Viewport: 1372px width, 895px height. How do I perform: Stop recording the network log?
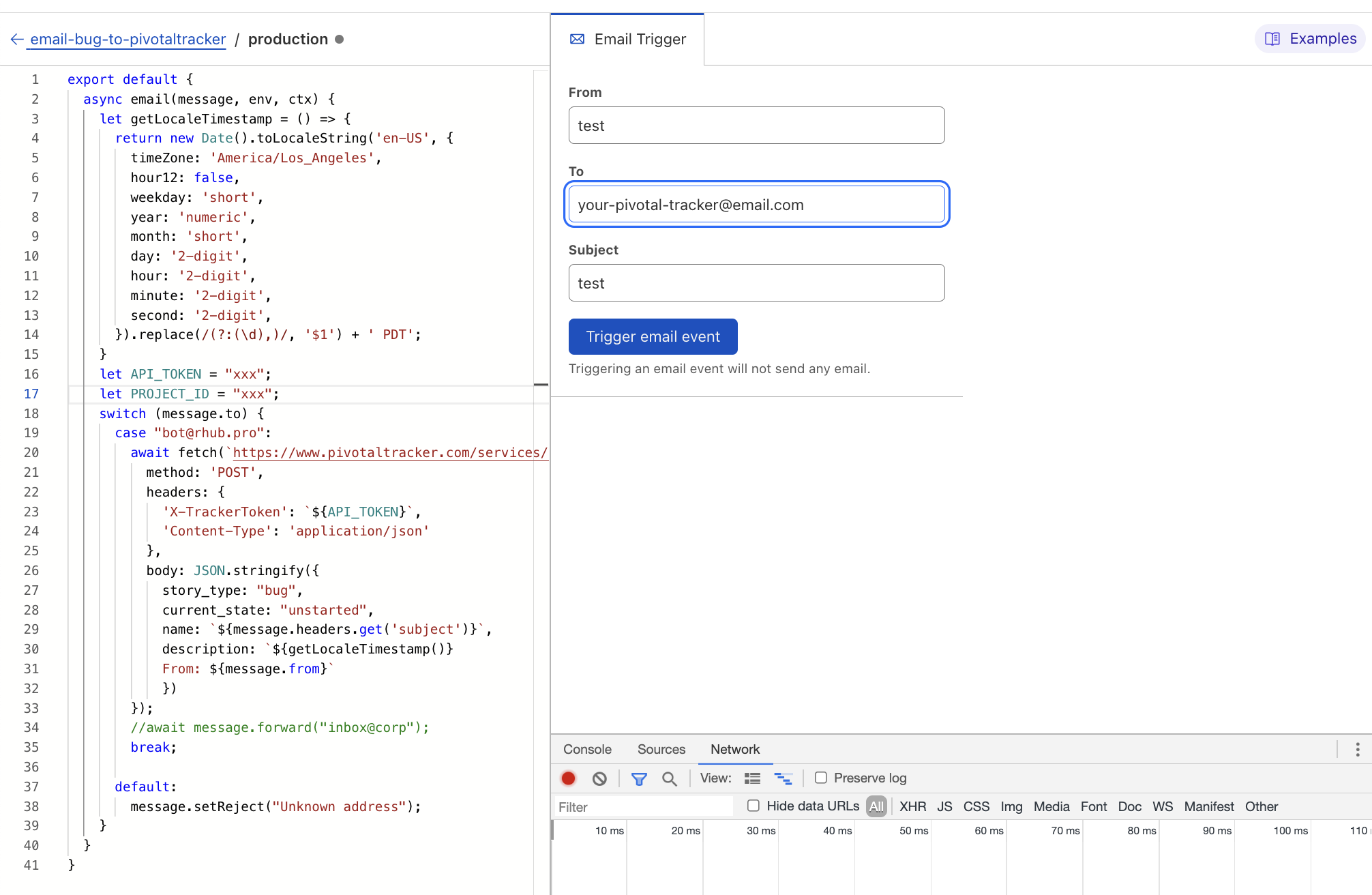click(568, 778)
